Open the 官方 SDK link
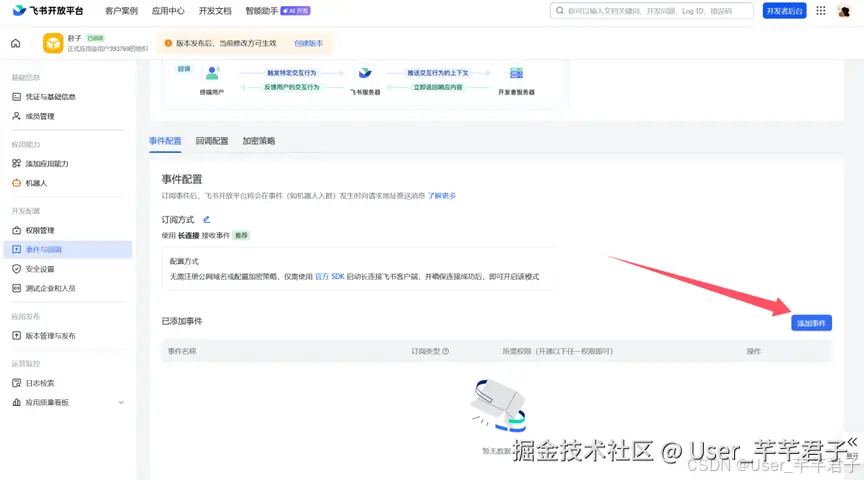 coord(330,276)
